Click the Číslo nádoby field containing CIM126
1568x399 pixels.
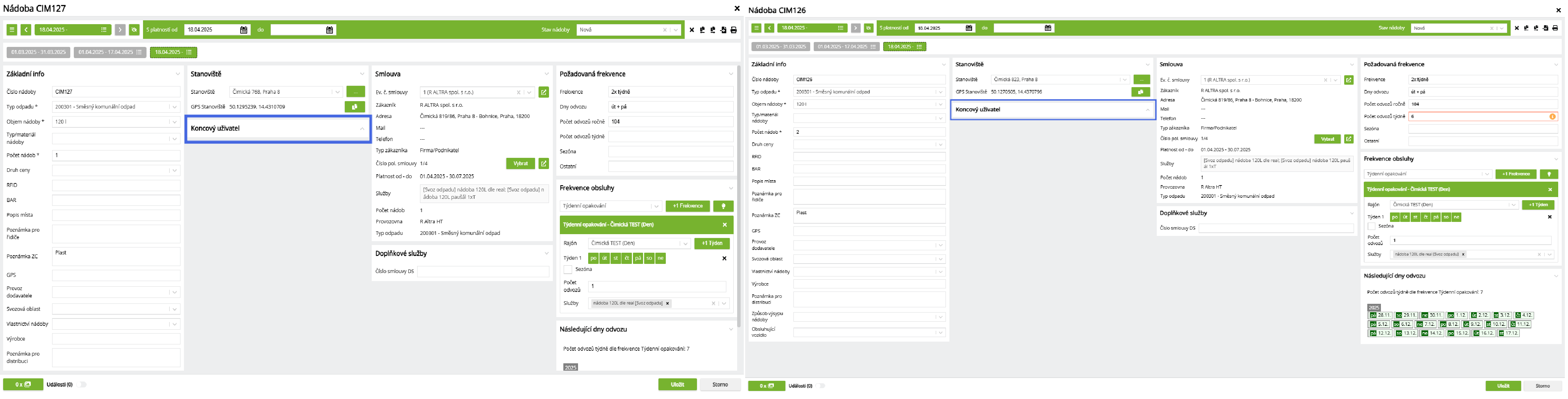[869, 80]
